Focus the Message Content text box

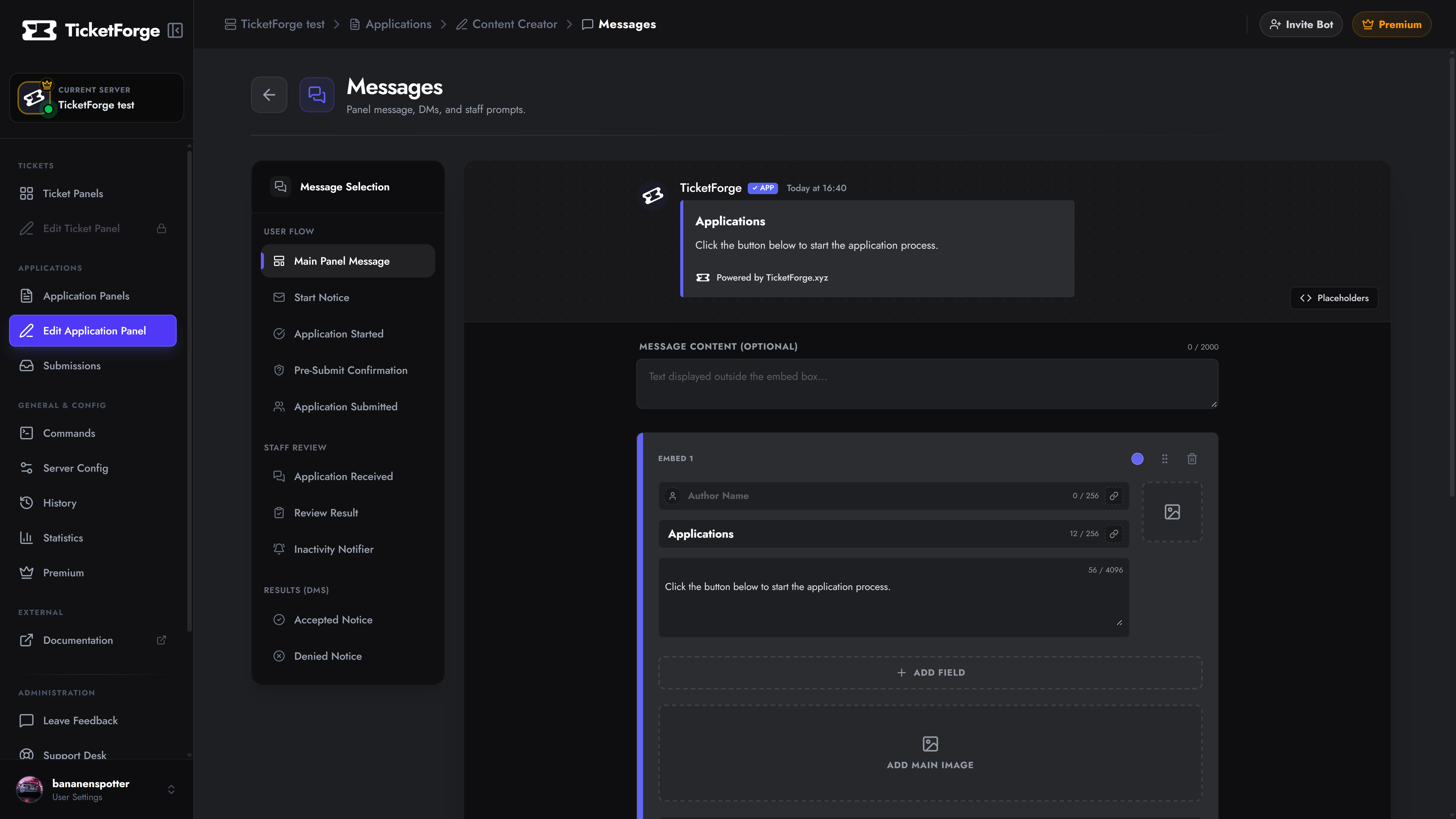click(927, 383)
